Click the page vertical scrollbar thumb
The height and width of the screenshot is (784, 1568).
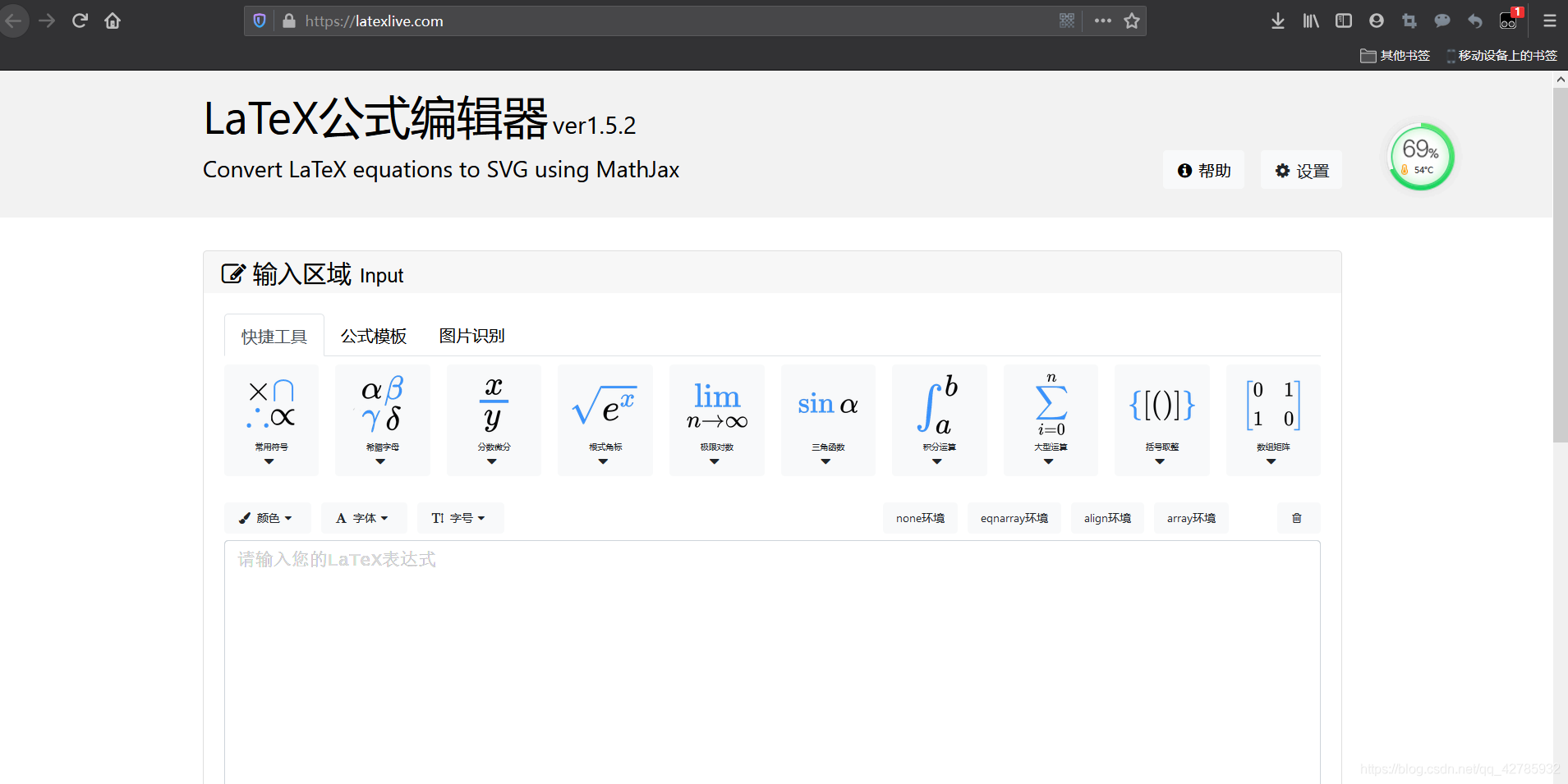point(1561,265)
